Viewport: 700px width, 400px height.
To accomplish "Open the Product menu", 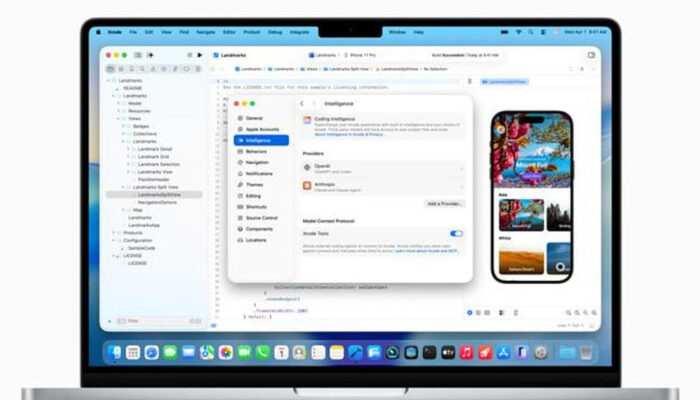I will 252,32.
